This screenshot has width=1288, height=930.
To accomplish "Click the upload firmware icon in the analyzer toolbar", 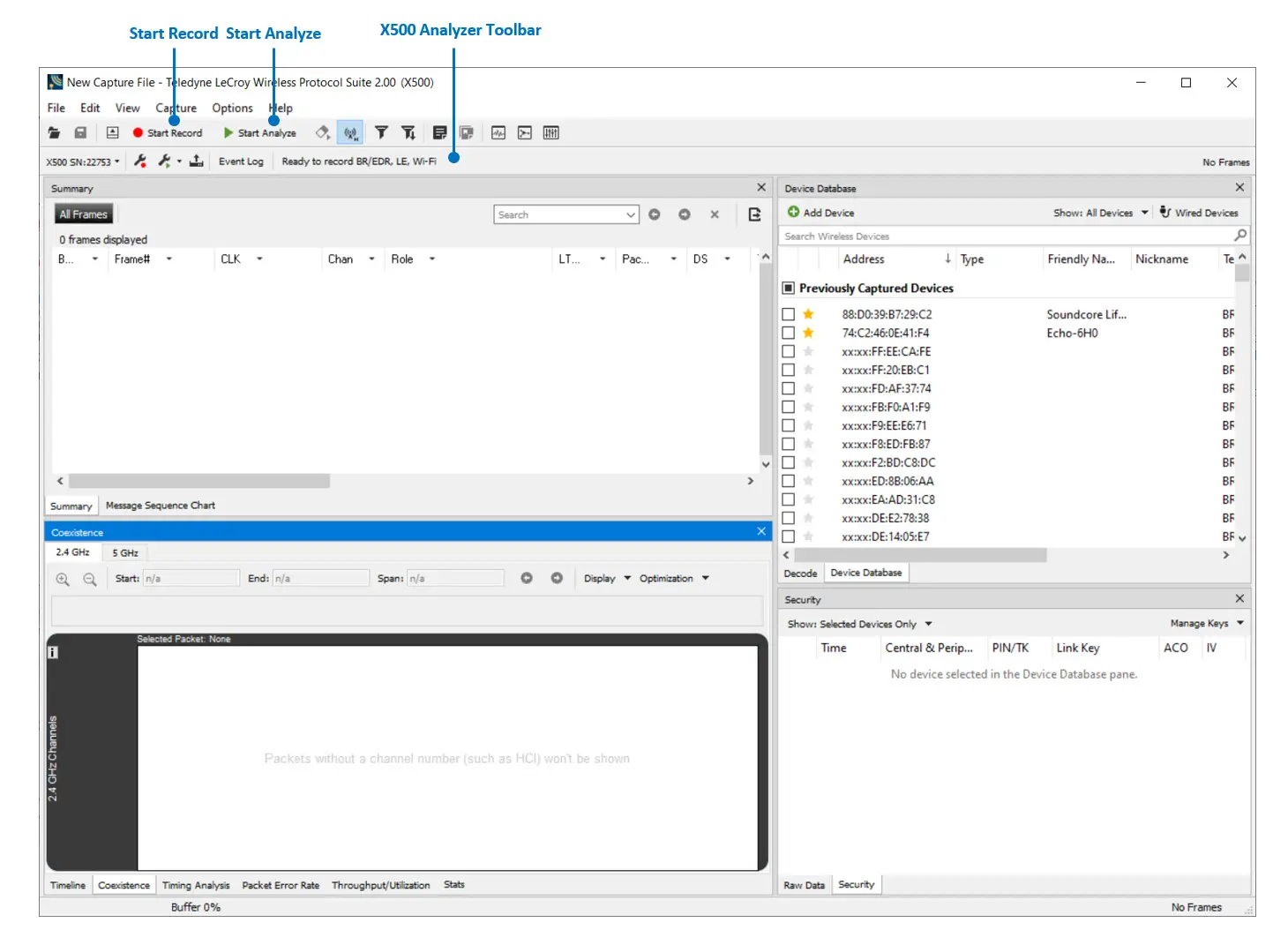I will point(196,161).
